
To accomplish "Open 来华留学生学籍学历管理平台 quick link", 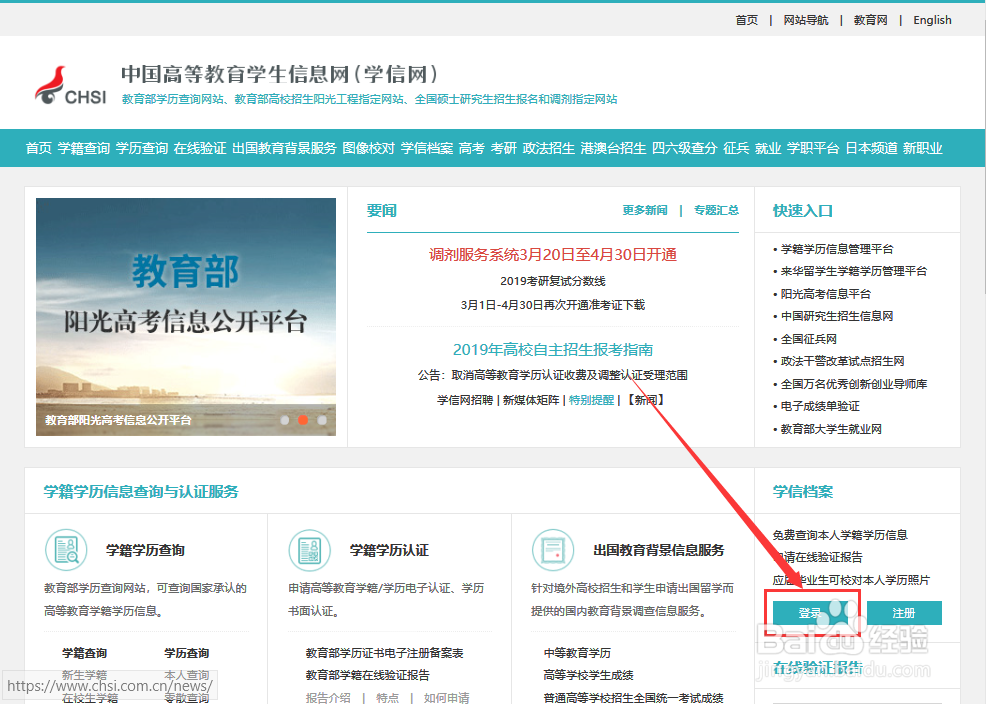I will tap(853, 271).
